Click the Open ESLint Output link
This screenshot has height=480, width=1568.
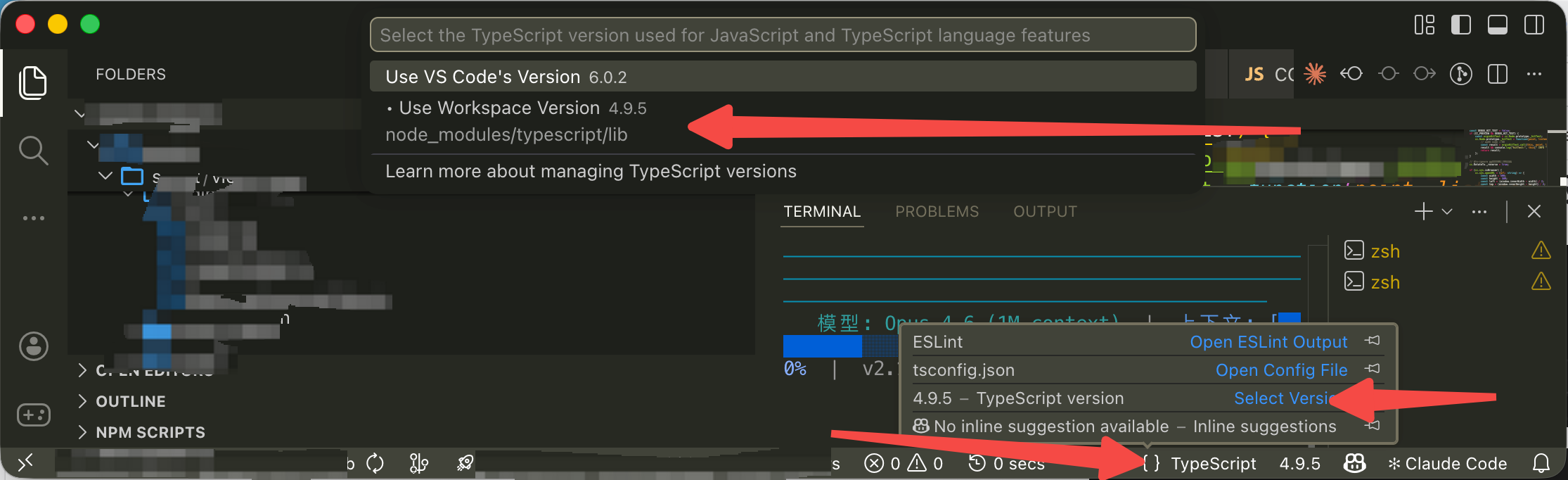[x=1268, y=342]
